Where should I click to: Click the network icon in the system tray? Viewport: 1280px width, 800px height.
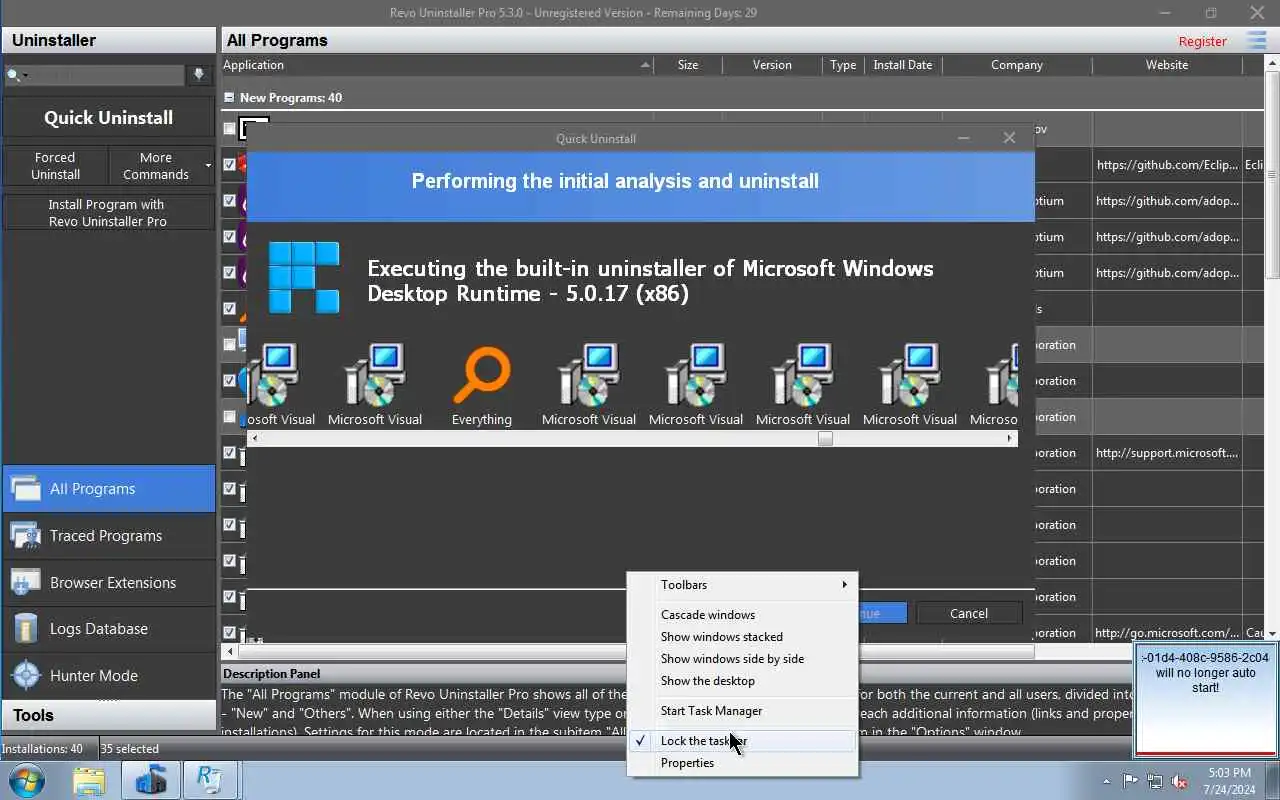point(1155,781)
